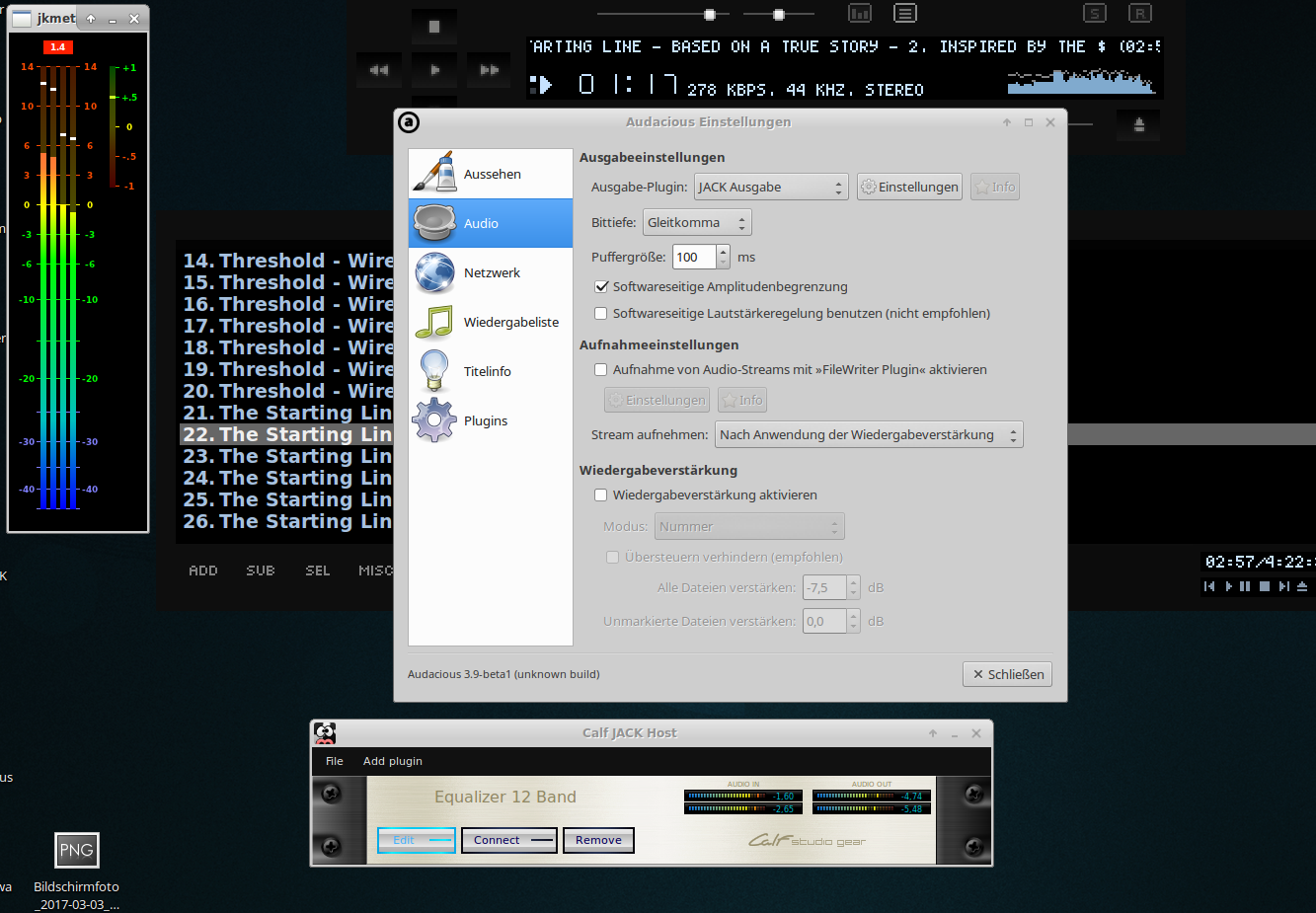Click pause in playlist mini controls
The image size is (1316, 913).
(1245, 586)
